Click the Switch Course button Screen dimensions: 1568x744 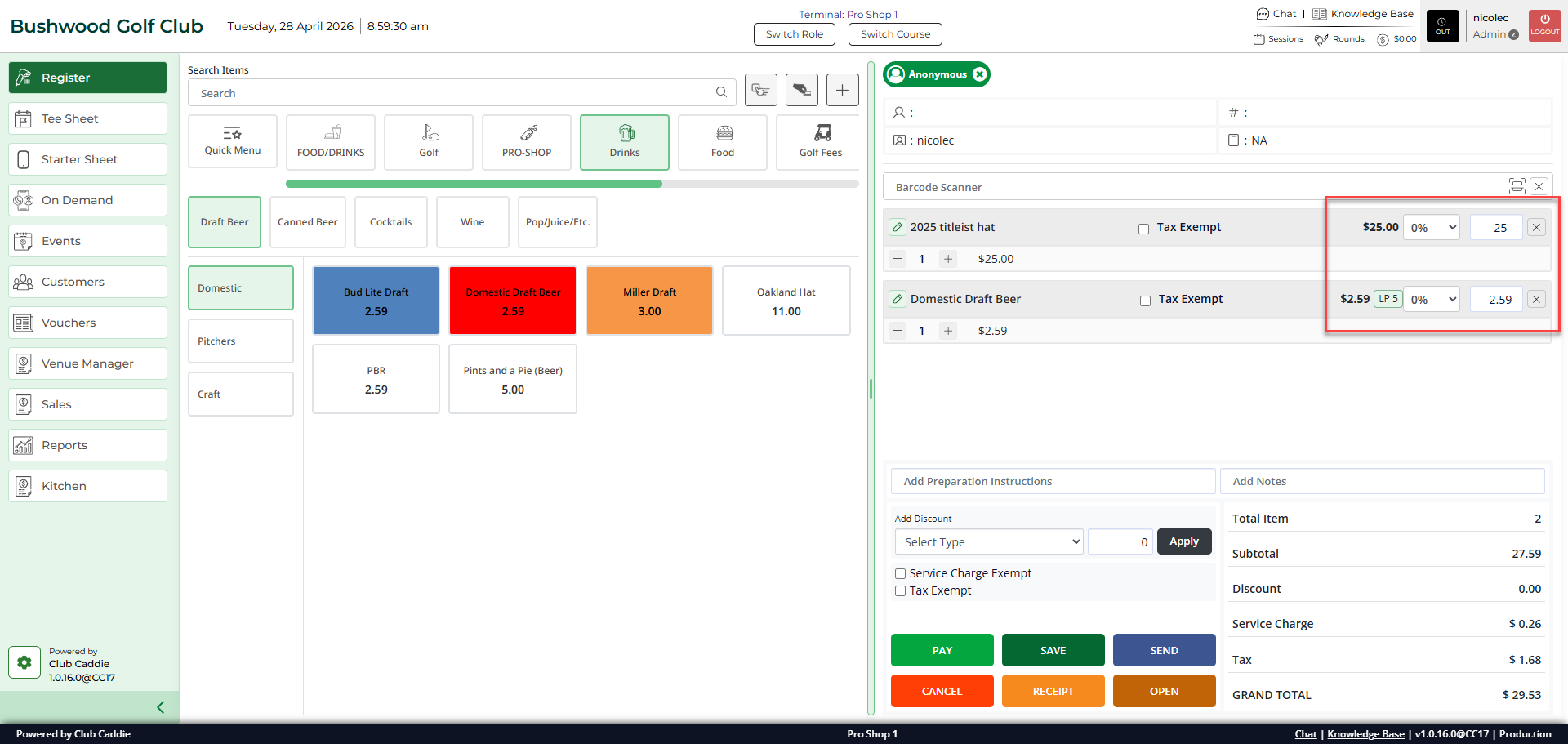[x=895, y=34]
